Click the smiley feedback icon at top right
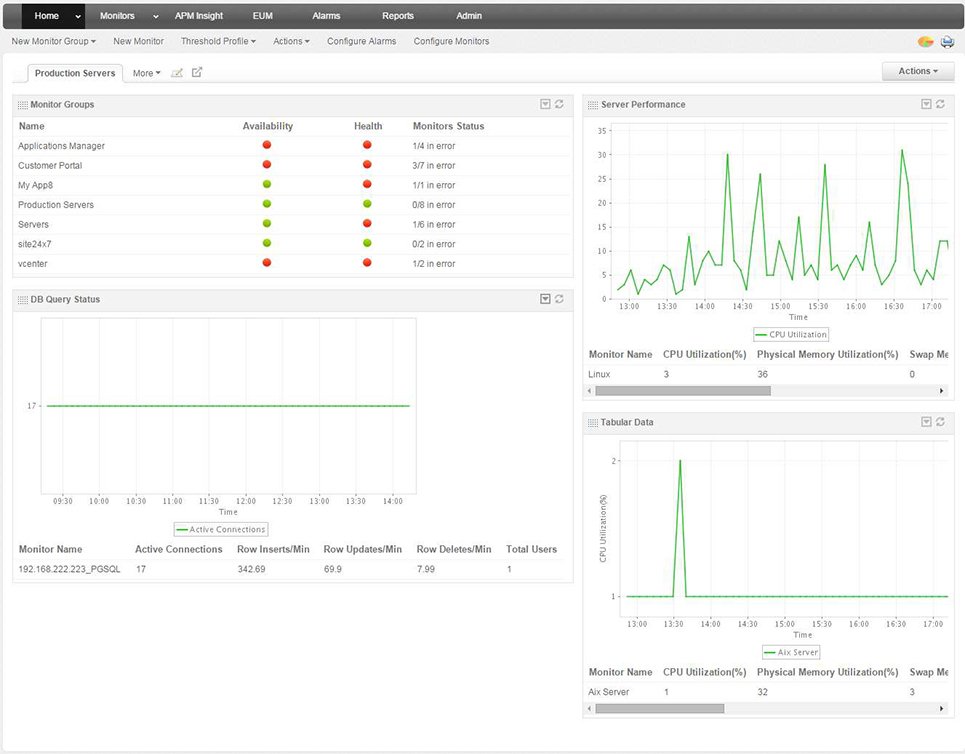This screenshot has width=965, height=754. click(x=925, y=41)
